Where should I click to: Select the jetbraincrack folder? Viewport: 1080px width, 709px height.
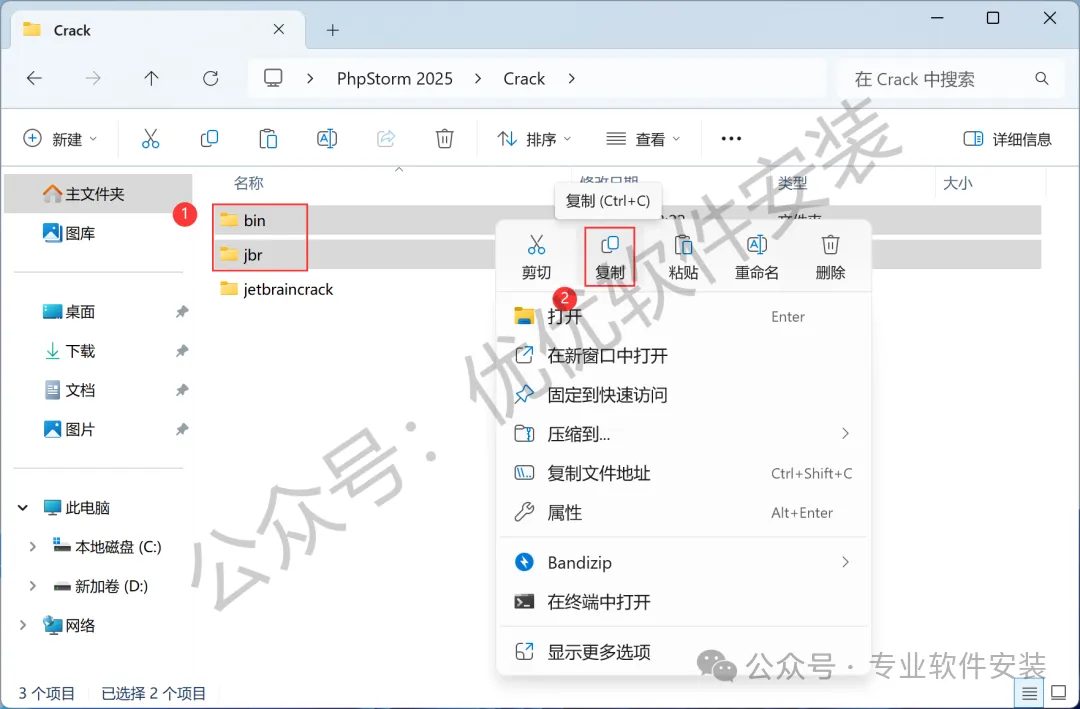[277, 289]
